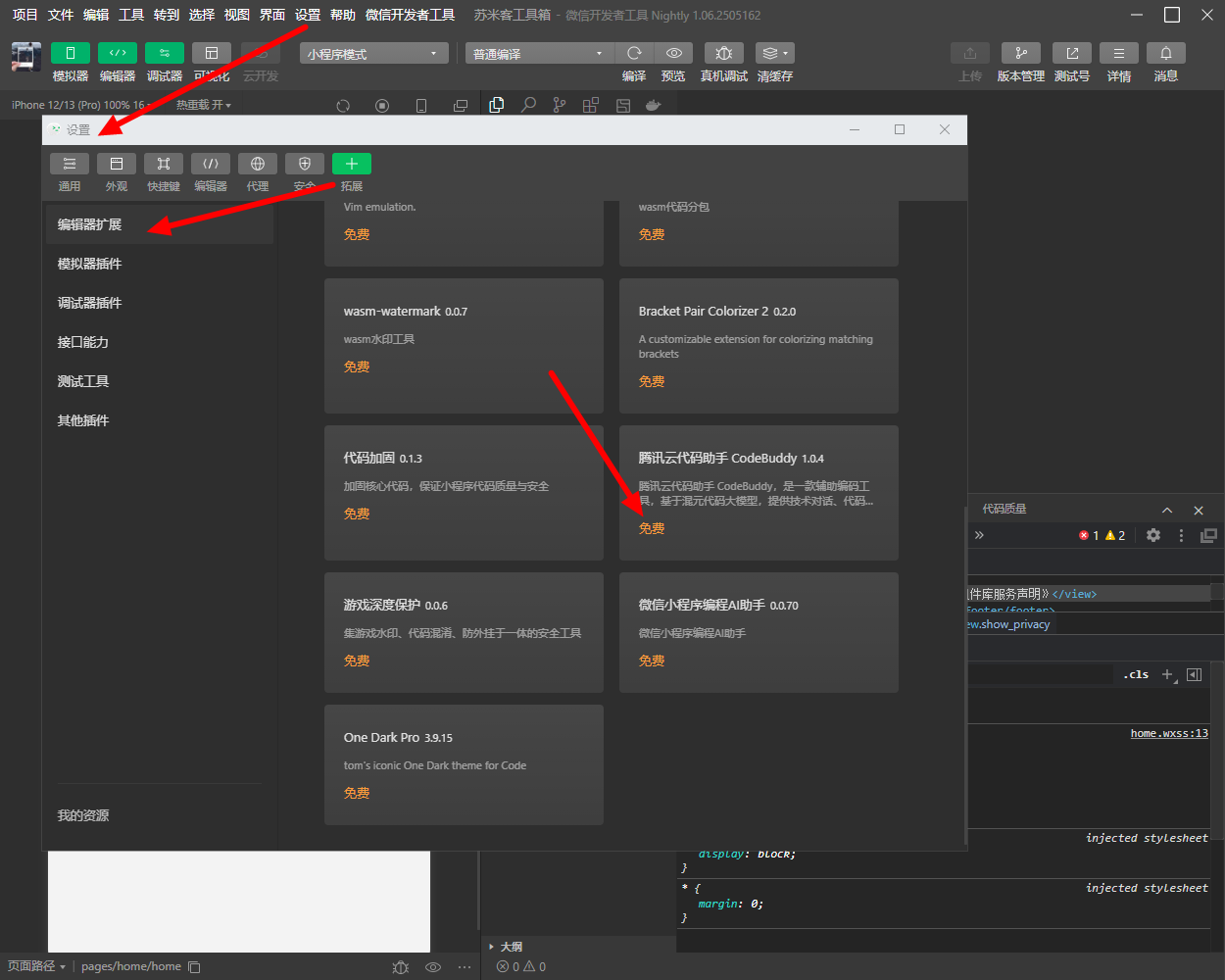
Task: Open the 详情 details icon
Action: 1119,53
